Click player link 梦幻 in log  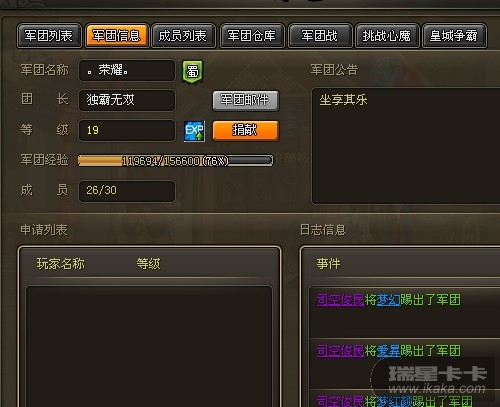(x=388, y=300)
